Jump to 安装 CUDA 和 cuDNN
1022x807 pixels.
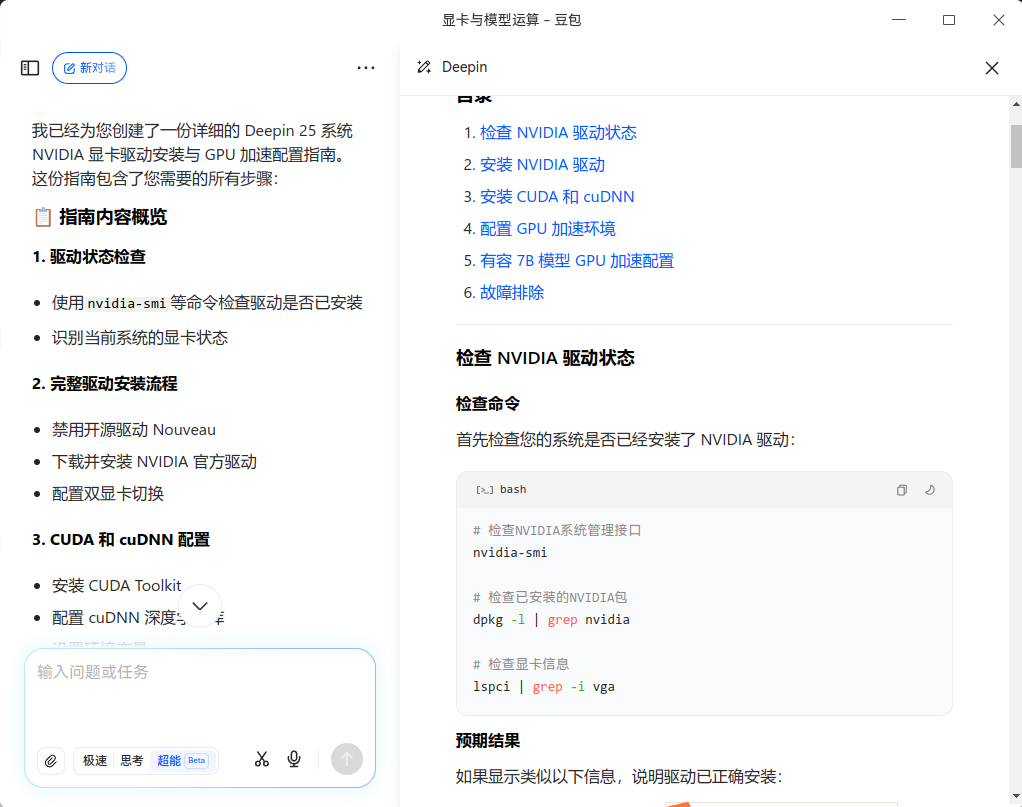(557, 197)
